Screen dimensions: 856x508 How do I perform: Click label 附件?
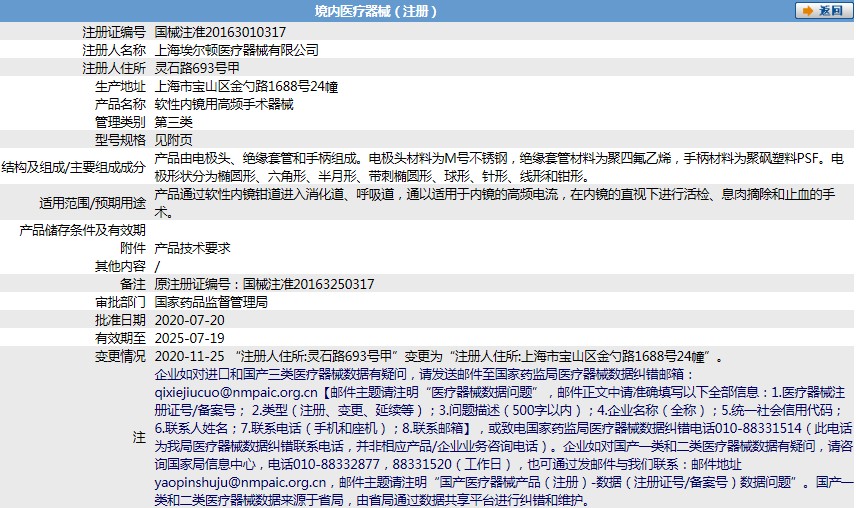pos(133,248)
